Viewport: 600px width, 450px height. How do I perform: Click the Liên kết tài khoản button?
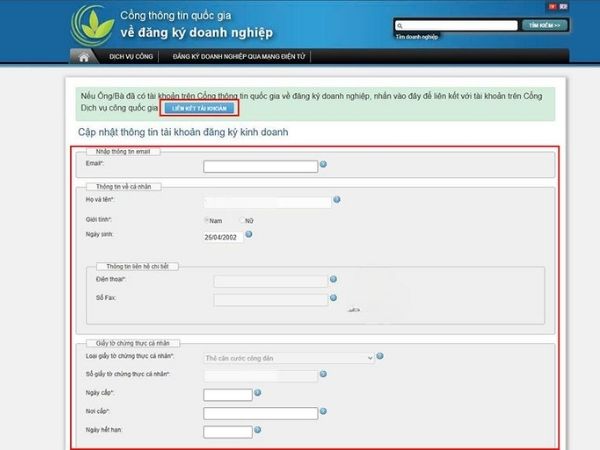[x=199, y=108]
